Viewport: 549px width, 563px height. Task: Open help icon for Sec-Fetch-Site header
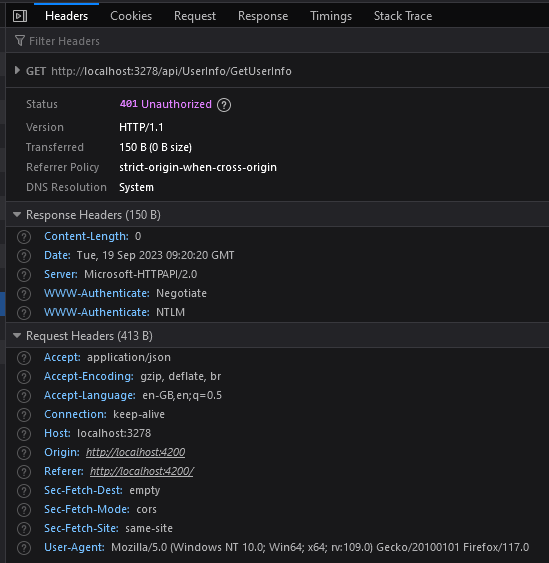pyautogui.click(x=24, y=529)
